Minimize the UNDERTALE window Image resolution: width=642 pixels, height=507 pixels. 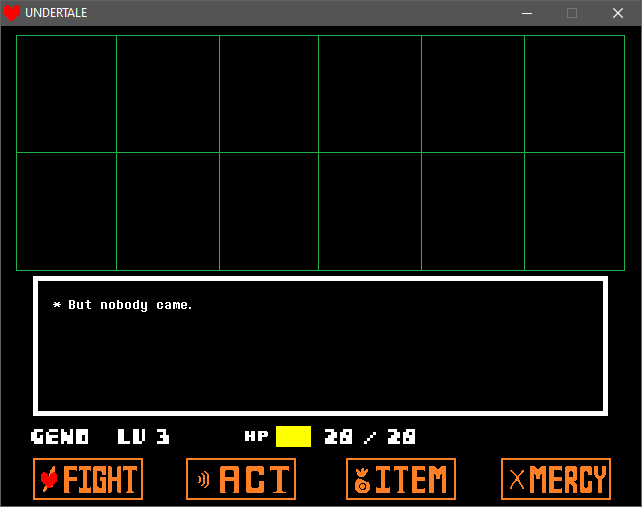click(x=527, y=13)
